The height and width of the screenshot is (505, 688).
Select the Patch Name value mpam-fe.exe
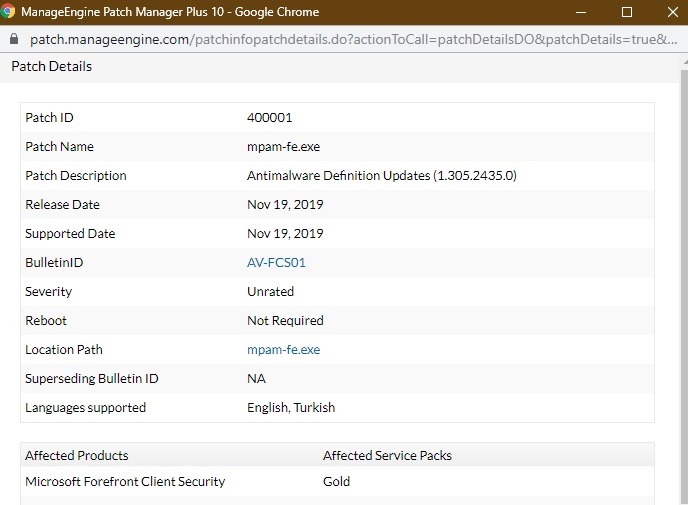(283, 147)
